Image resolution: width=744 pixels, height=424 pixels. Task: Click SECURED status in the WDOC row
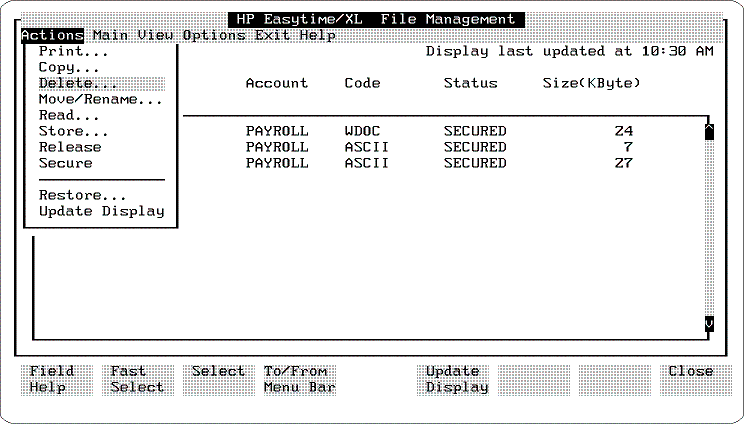pyautogui.click(x=475, y=131)
